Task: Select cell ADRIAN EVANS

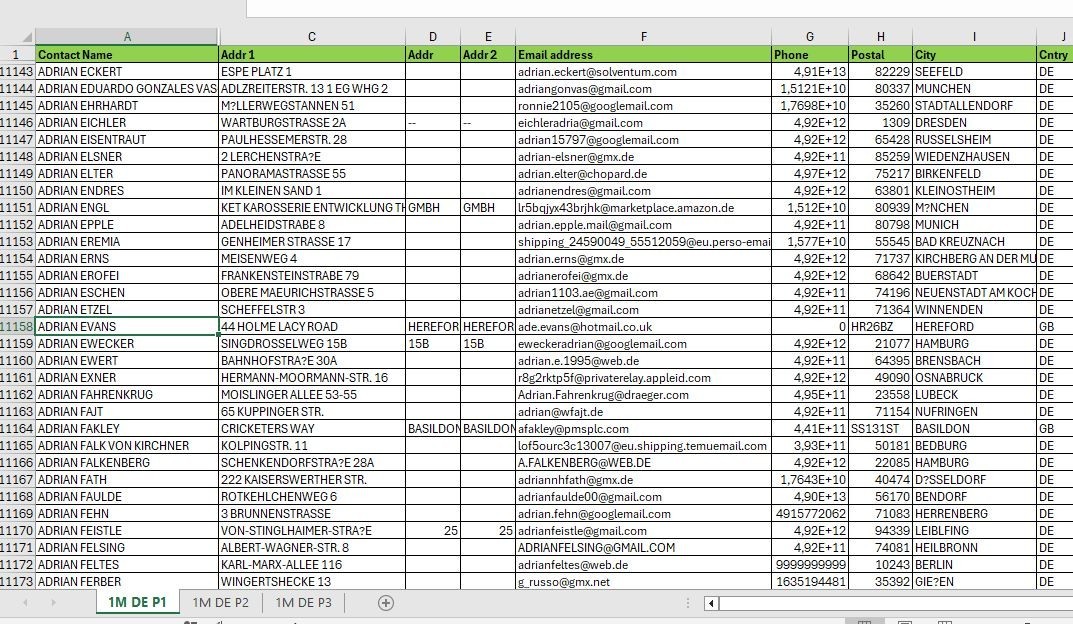Action: click(127, 326)
